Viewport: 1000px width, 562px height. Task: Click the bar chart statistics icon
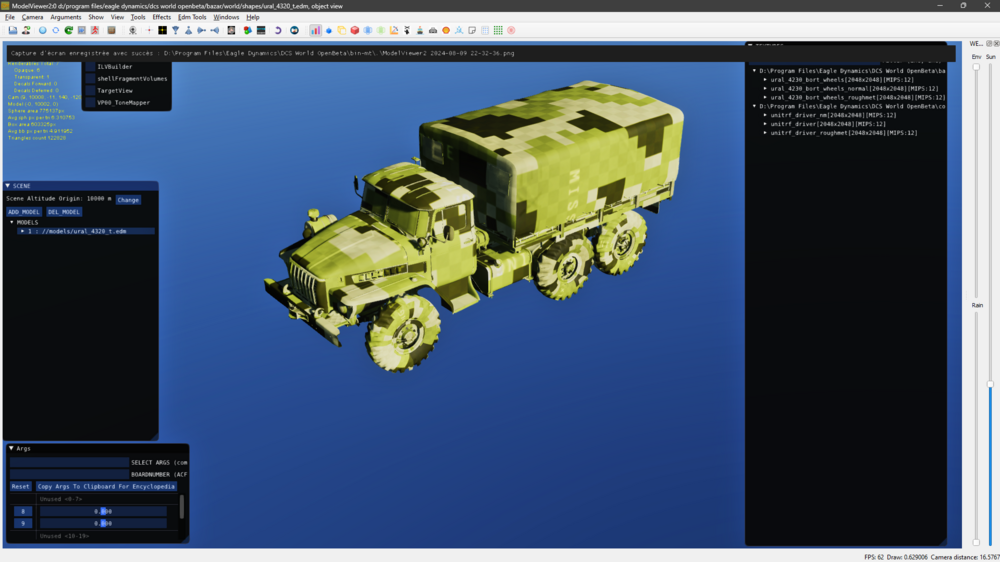(x=316, y=30)
